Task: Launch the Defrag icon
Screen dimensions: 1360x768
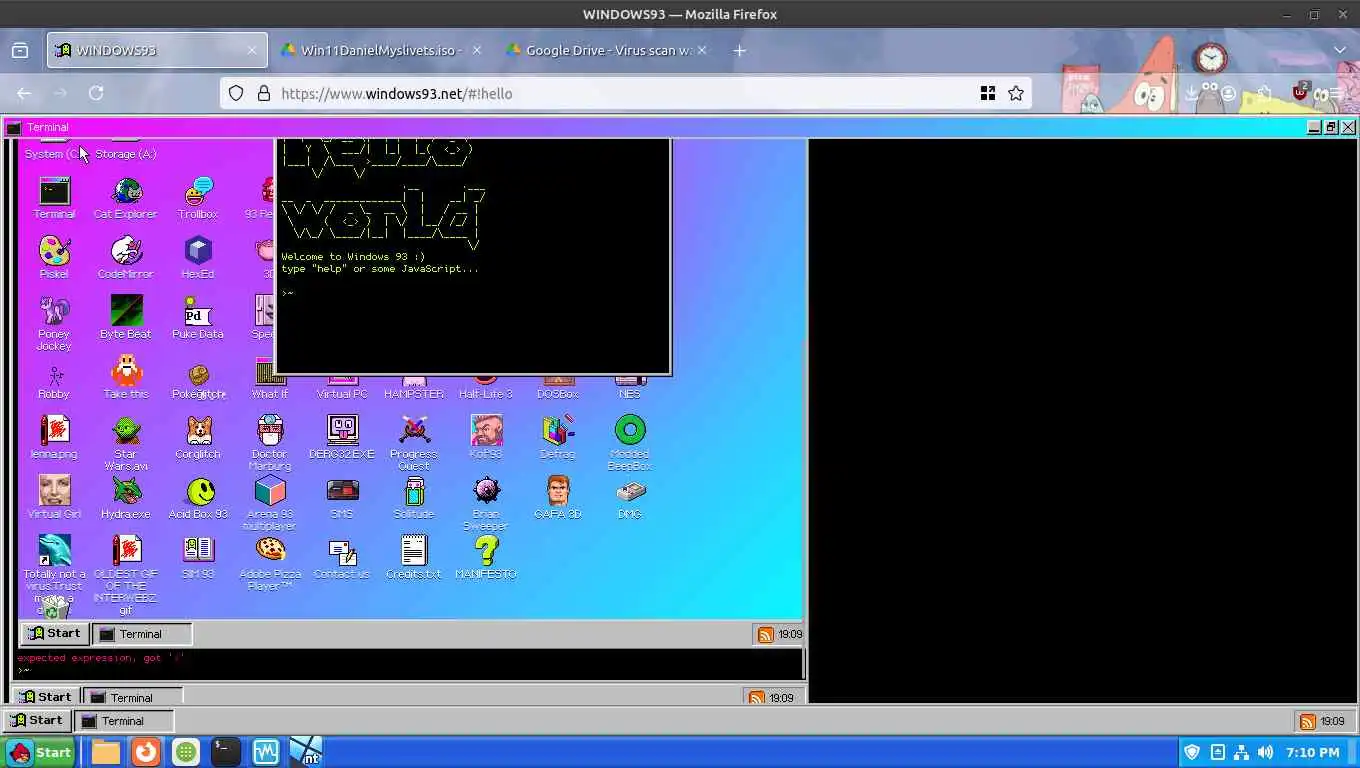Action: 558,438
